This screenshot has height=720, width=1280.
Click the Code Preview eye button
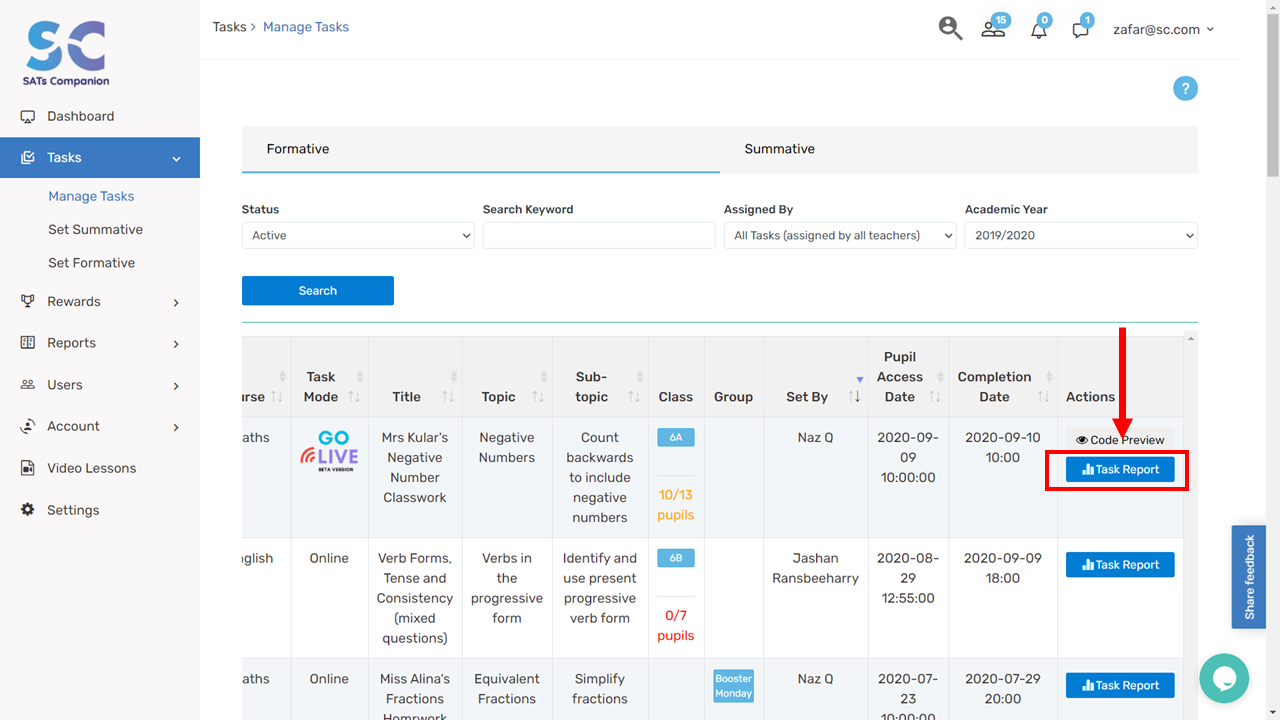point(1120,440)
